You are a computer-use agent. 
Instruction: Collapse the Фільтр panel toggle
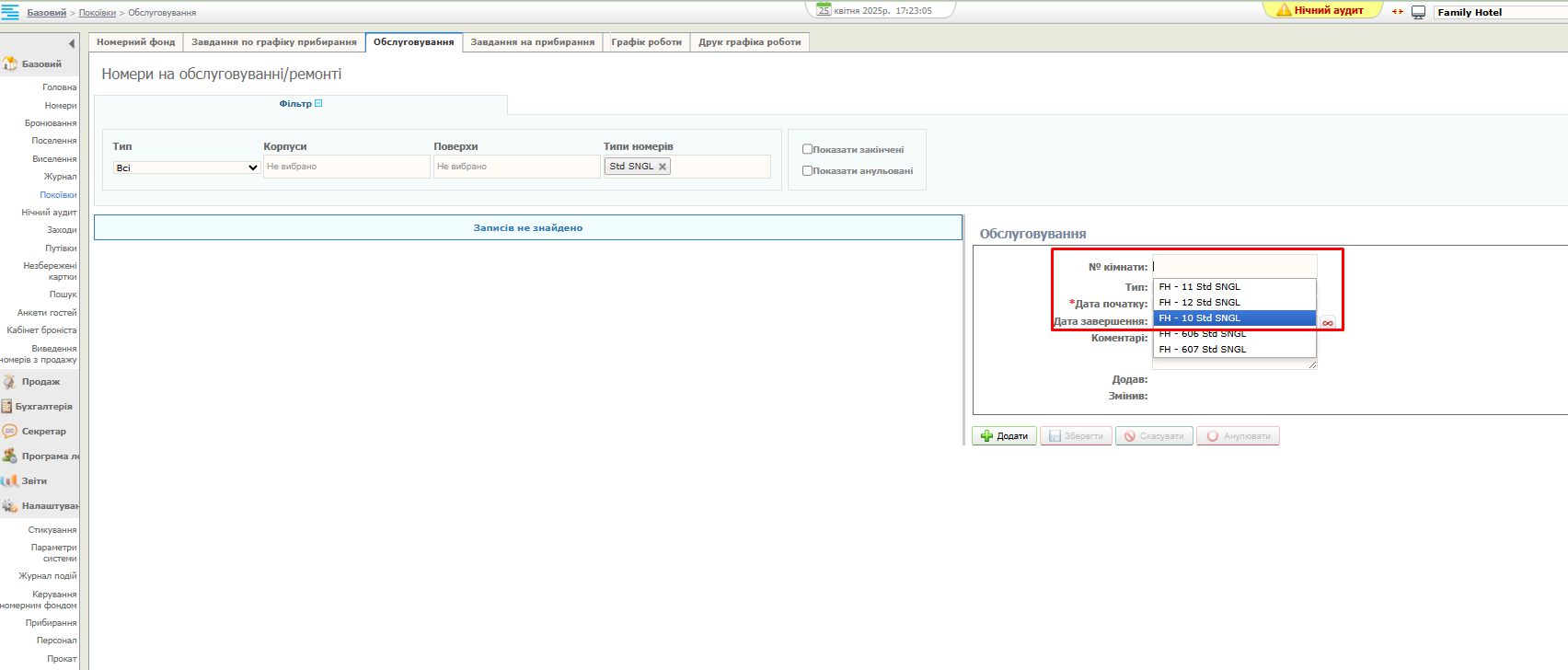[318, 104]
